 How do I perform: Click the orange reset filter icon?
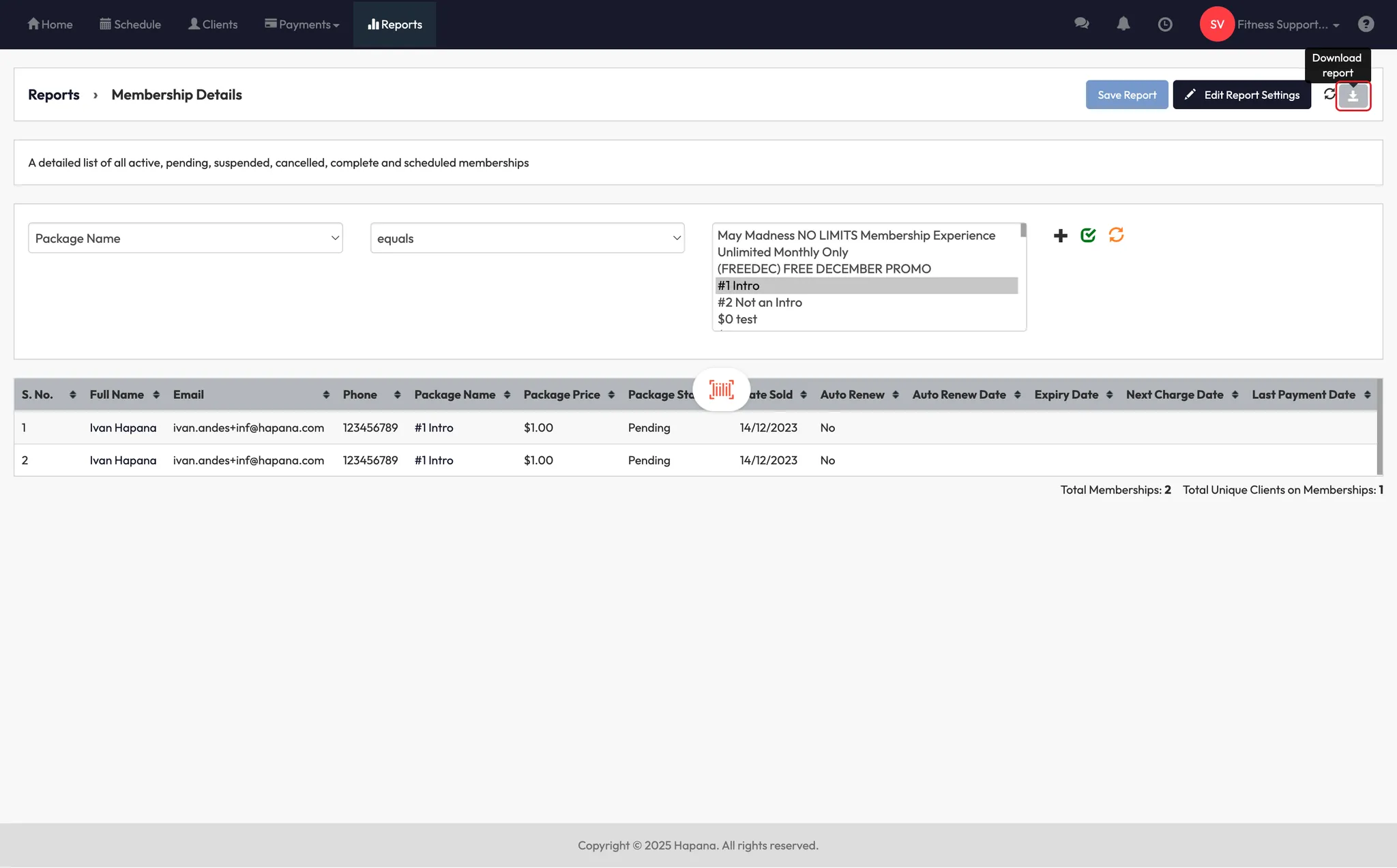[1116, 235]
